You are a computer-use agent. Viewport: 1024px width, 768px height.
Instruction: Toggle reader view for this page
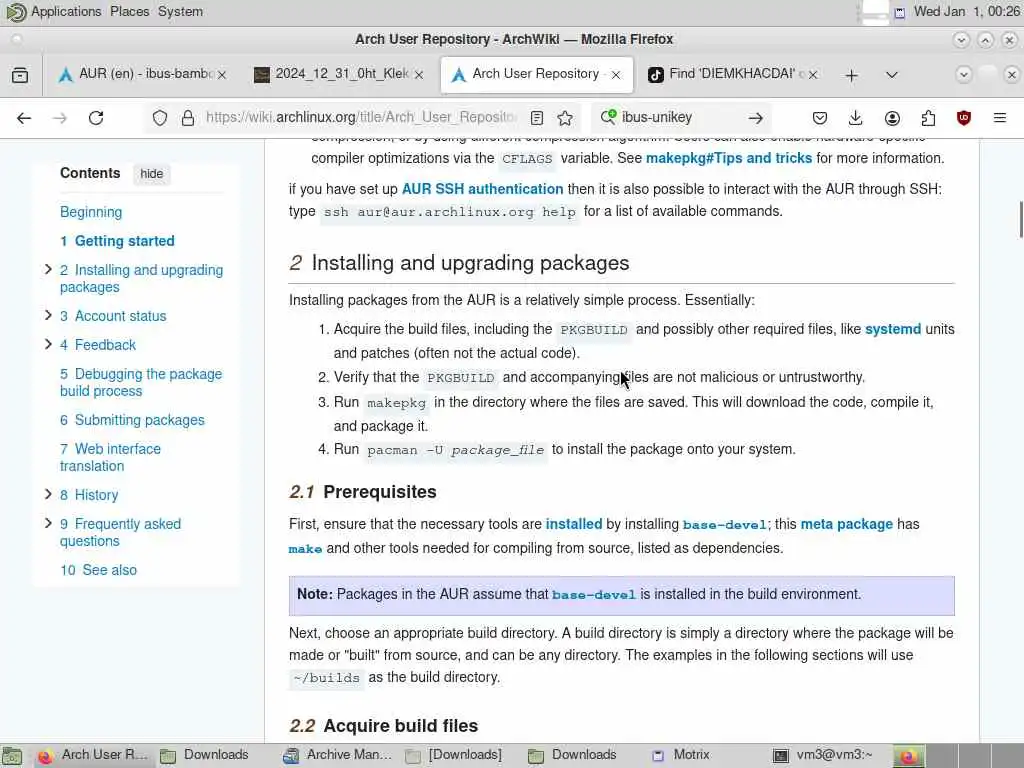coord(537,118)
